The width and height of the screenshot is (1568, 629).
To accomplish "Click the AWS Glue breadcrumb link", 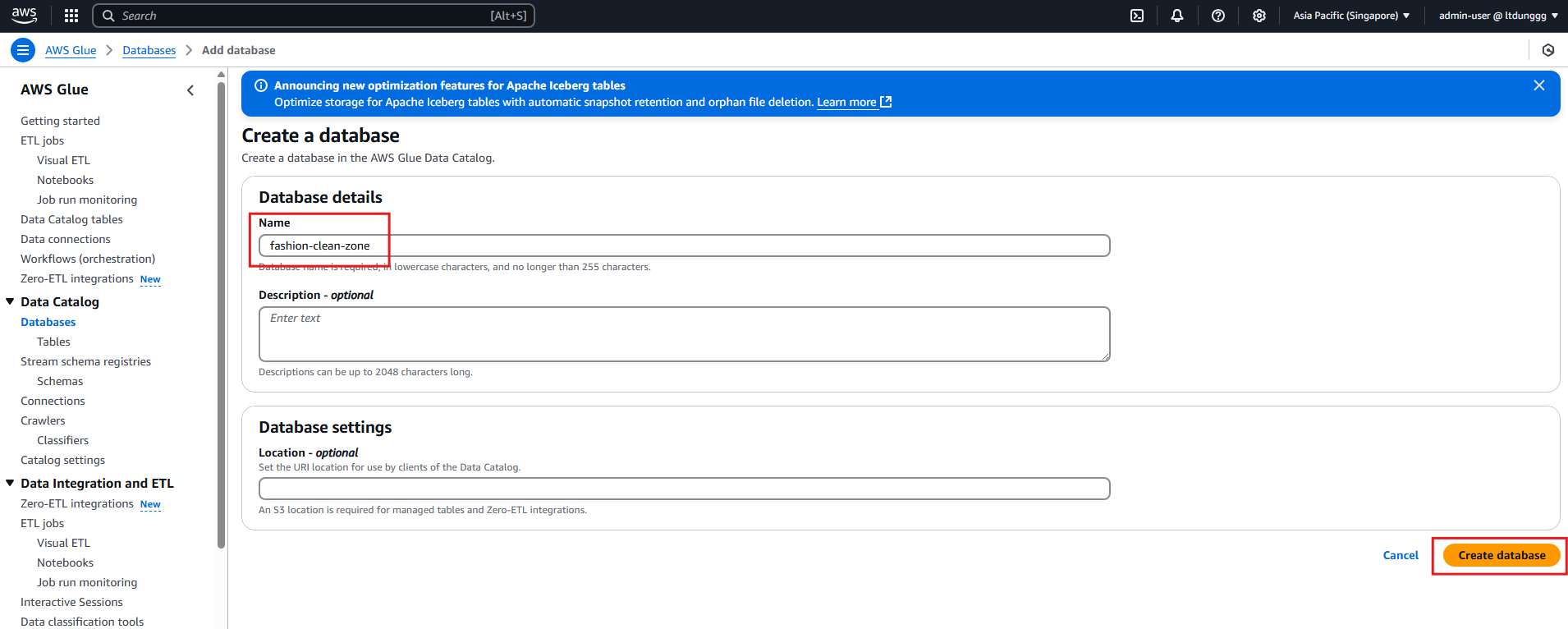I will pos(71,50).
